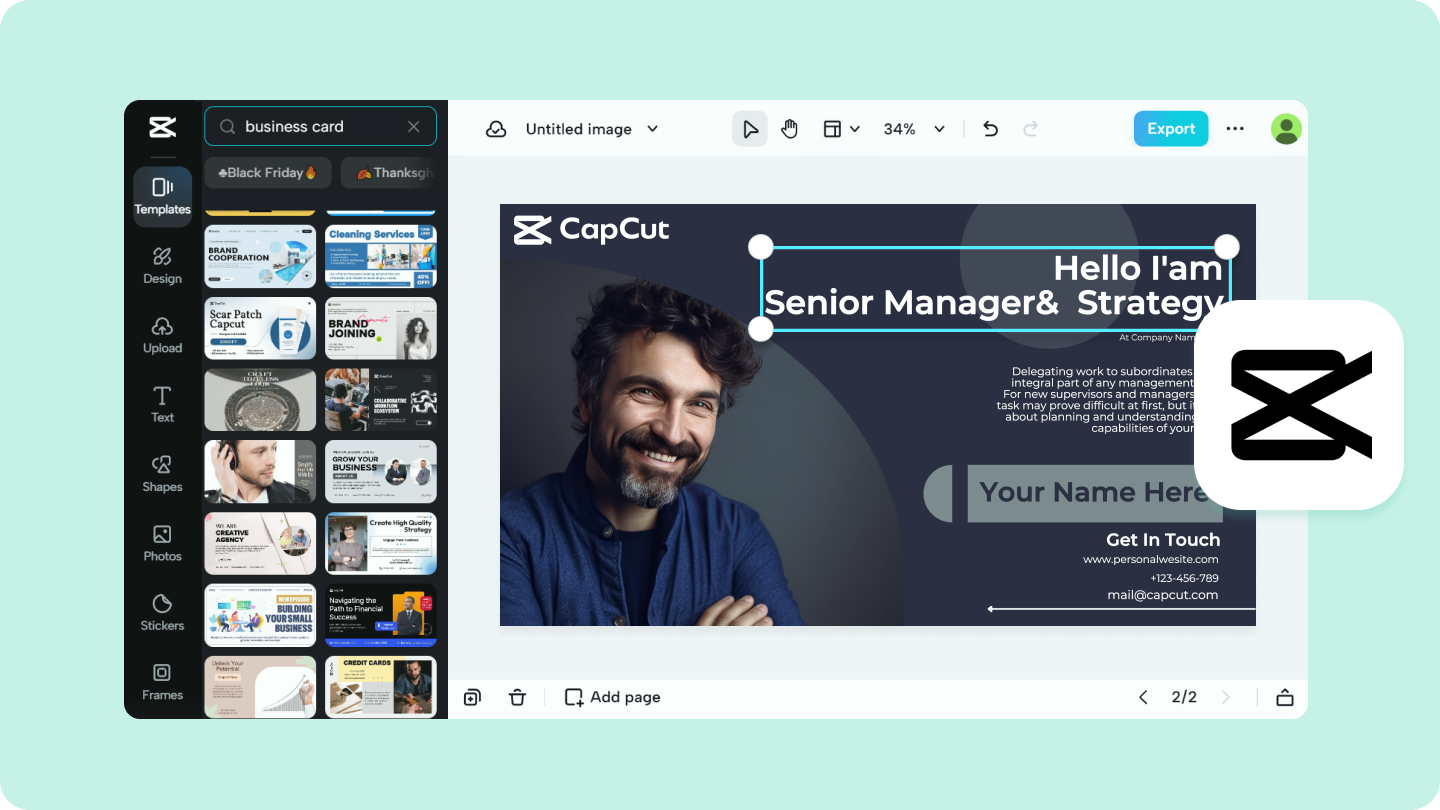This screenshot has width=1440, height=810.
Task: Choose the We Are Creative Agency template
Action: coord(260,543)
